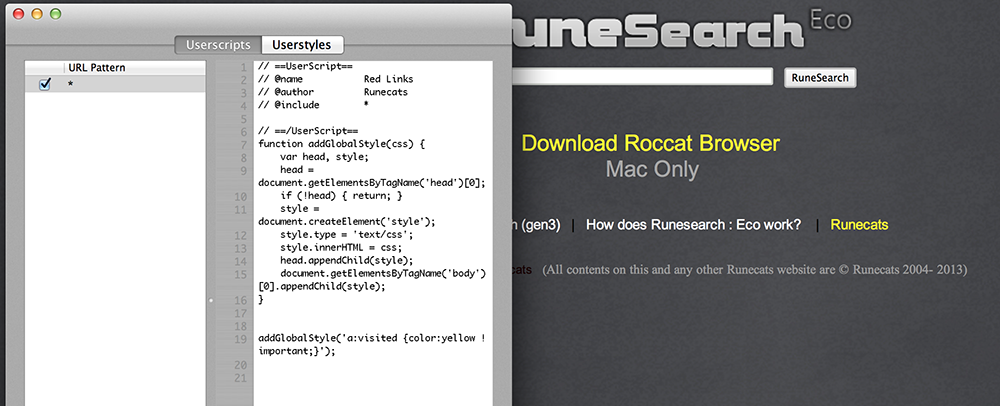Open the Download Roccat Browser link
1000x406 pixels.
[651, 143]
